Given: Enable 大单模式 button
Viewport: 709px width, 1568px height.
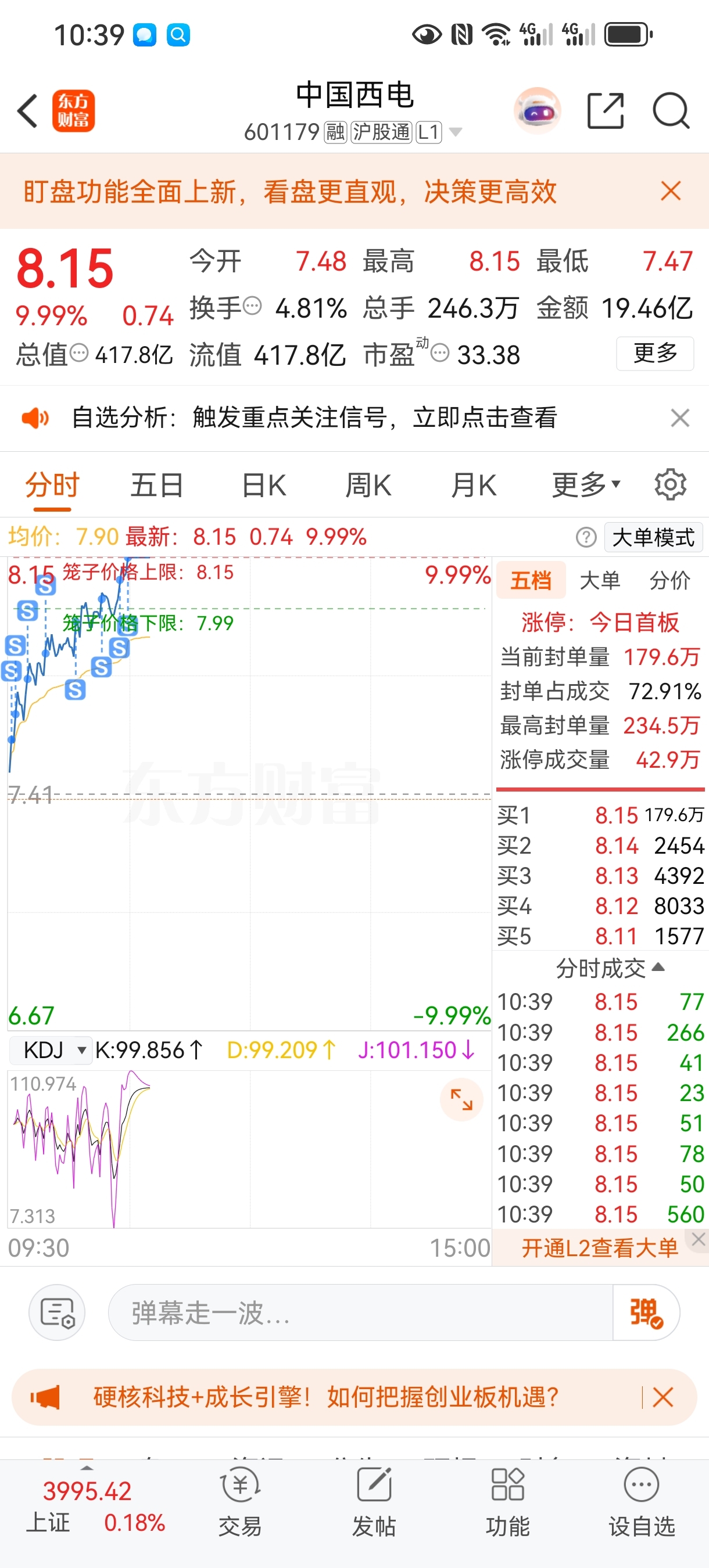Looking at the screenshot, I should (x=654, y=538).
